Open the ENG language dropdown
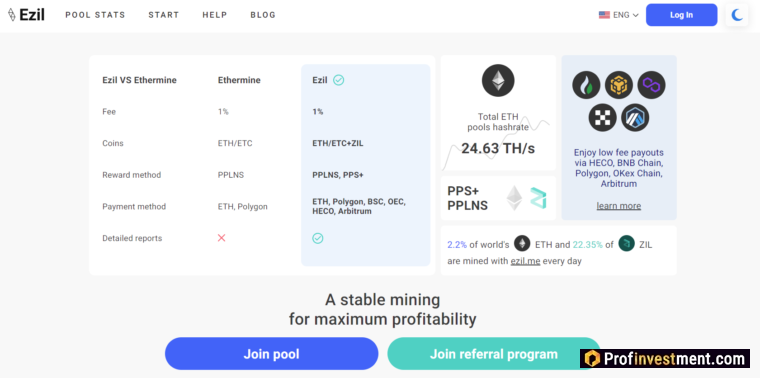This screenshot has width=760, height=378. [x=618, y=15]
